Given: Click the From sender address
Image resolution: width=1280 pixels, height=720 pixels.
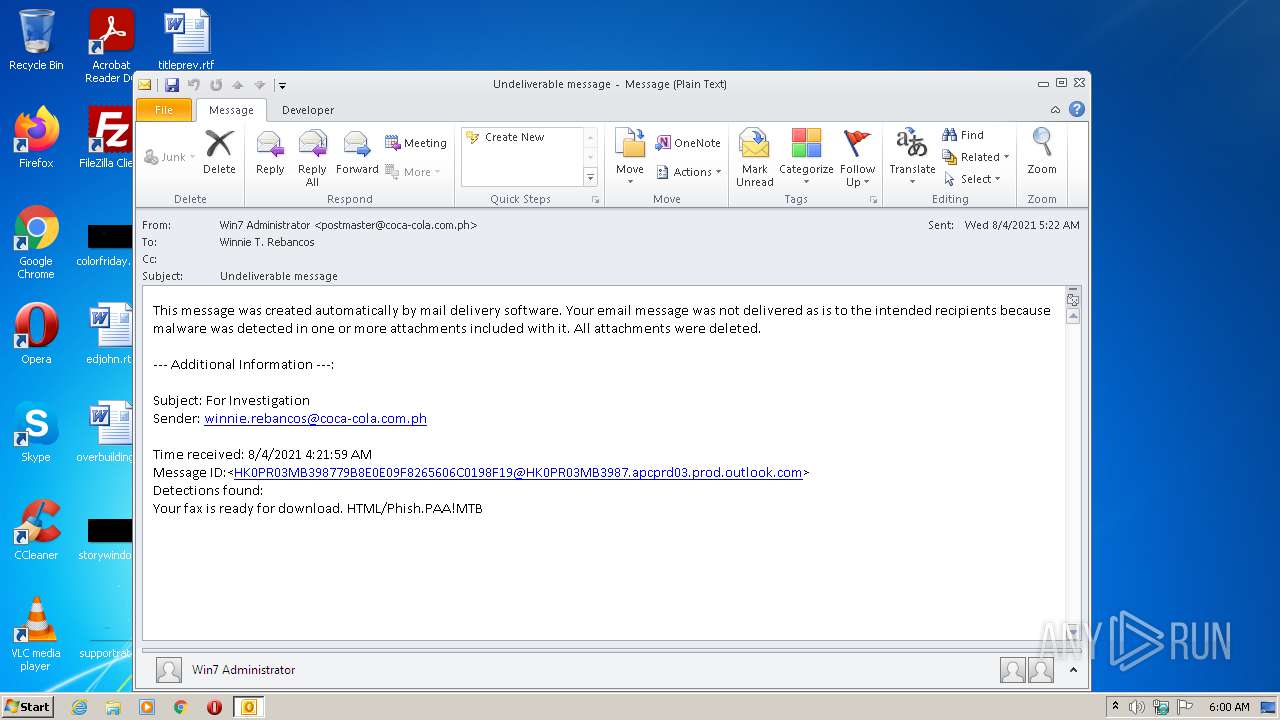Looking at the screenshot, I should point(348,225).
